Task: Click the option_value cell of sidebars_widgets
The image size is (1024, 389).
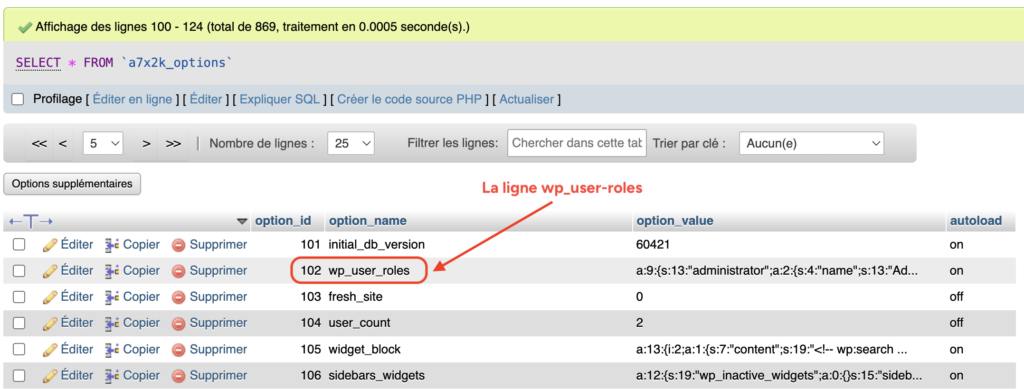Action: click(x=778, y=375)
